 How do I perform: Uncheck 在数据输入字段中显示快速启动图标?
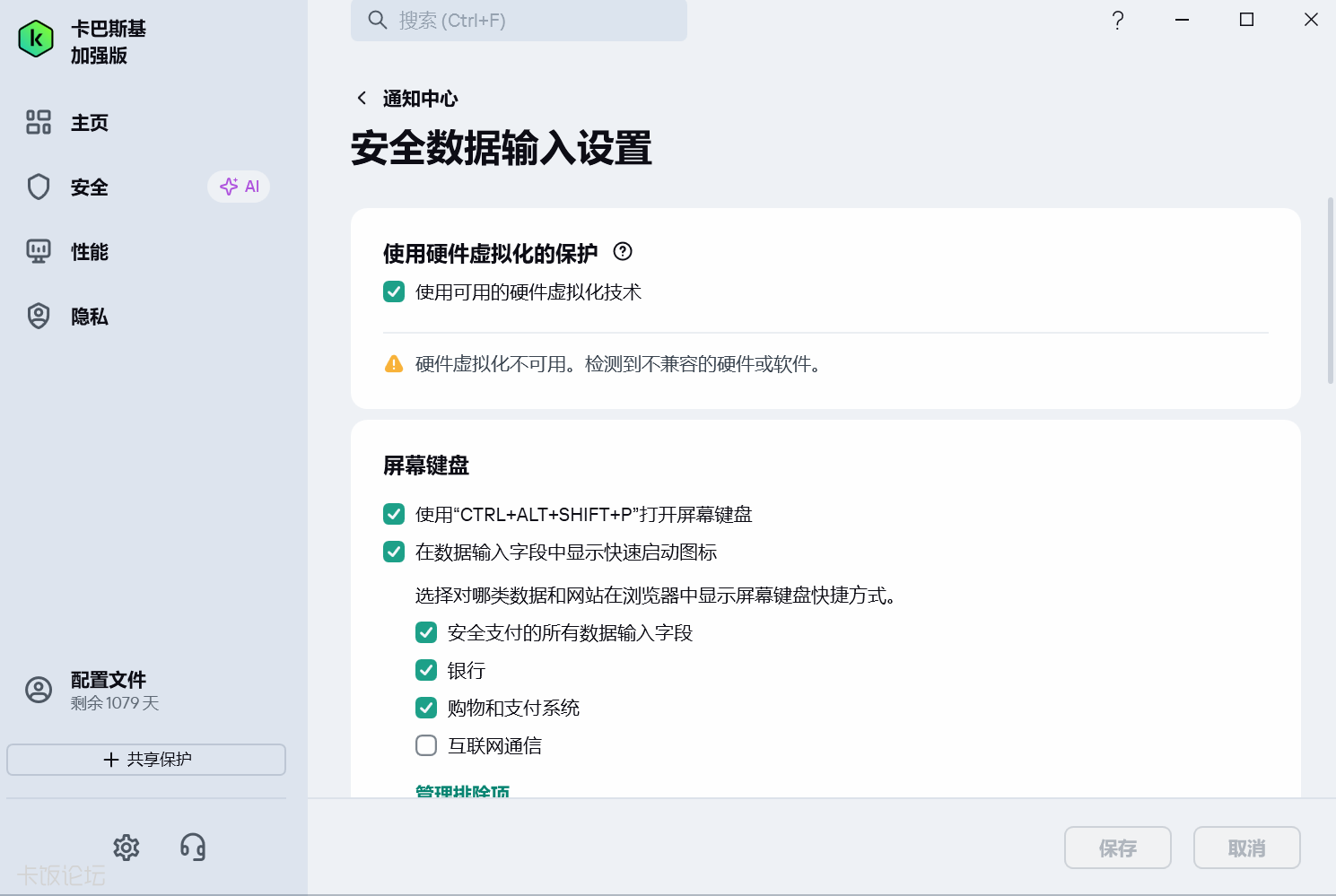[394, 552]
